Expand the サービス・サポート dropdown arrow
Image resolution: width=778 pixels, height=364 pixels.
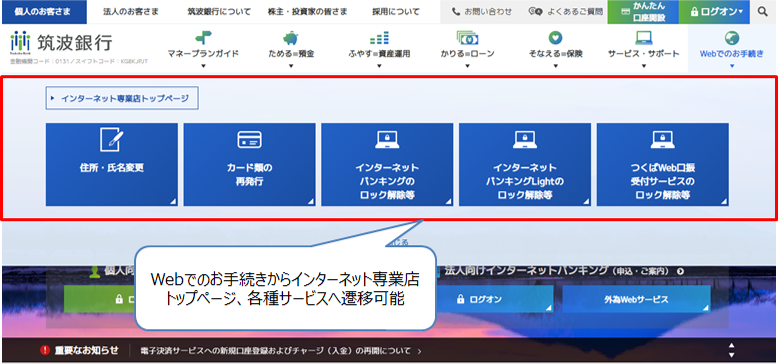644,65
